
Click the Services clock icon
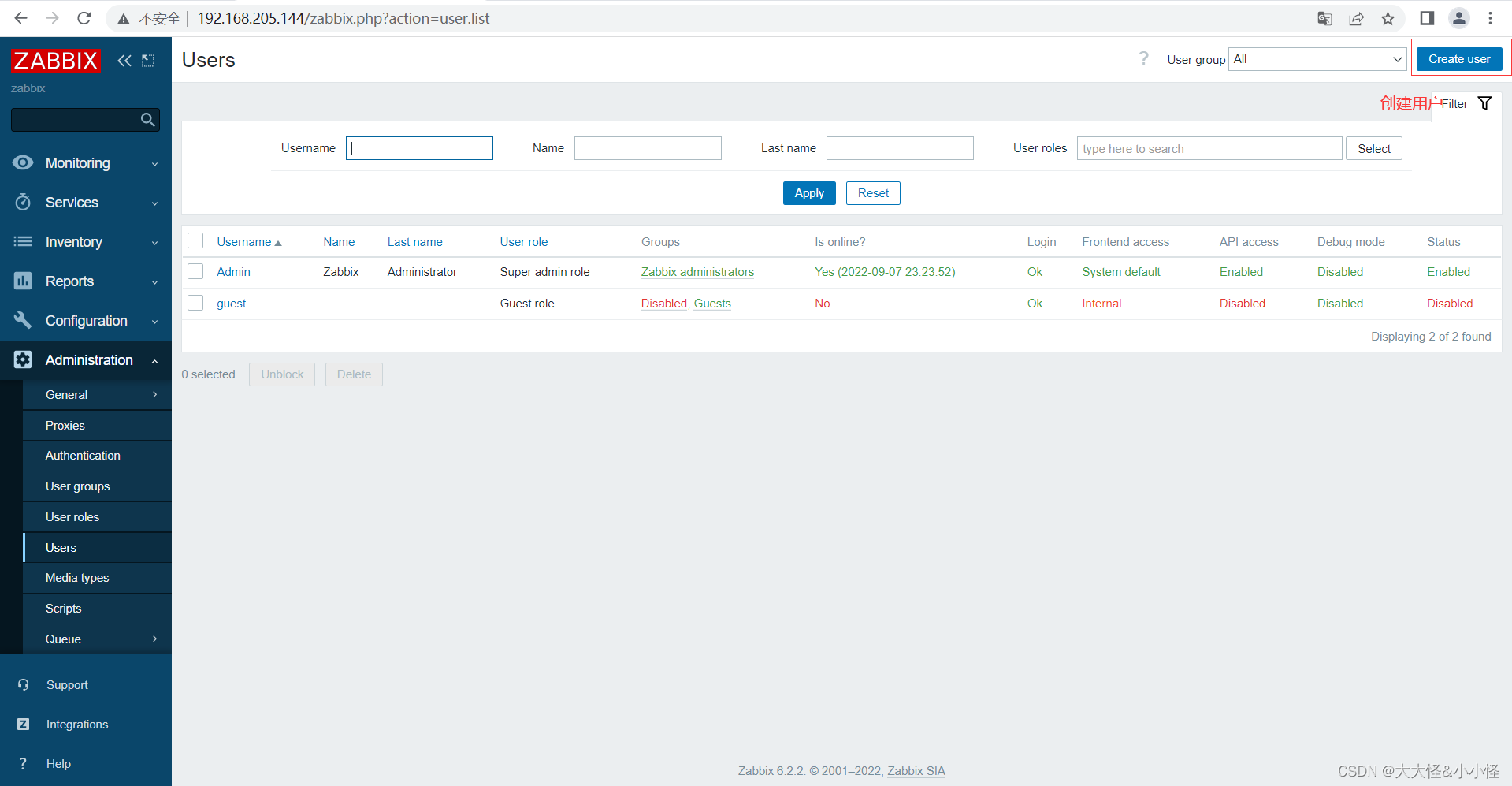point(23,202)
